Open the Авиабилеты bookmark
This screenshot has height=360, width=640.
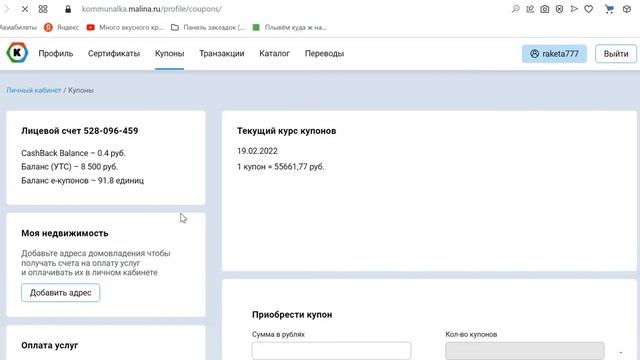pos(18,27)
